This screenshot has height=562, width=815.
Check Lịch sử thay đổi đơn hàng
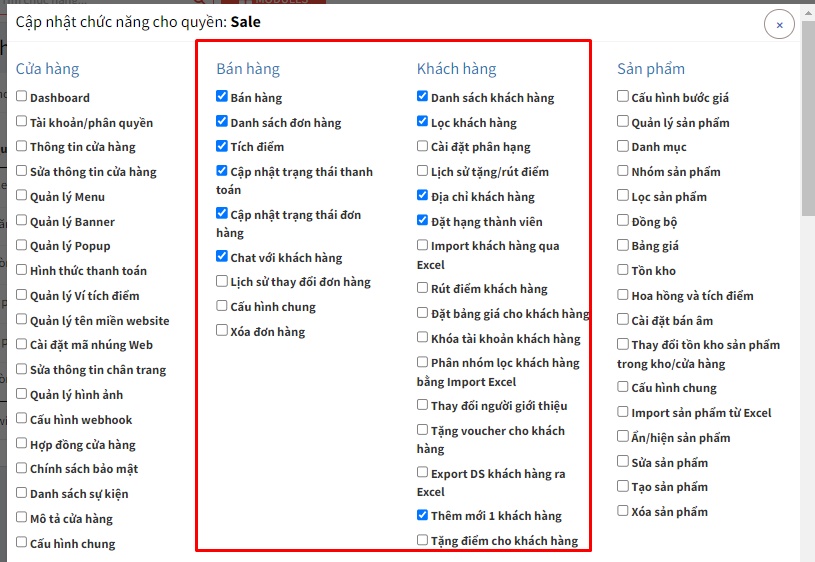(222, 282)
